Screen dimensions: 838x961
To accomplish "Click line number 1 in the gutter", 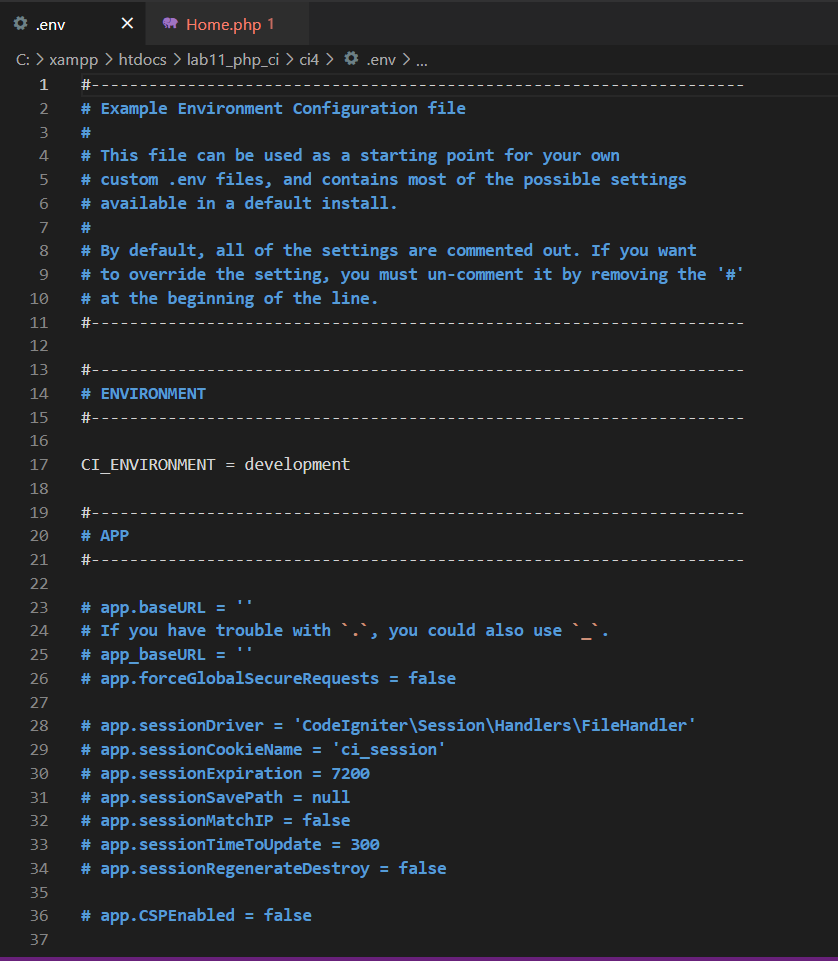I will [x=43, y=84].
